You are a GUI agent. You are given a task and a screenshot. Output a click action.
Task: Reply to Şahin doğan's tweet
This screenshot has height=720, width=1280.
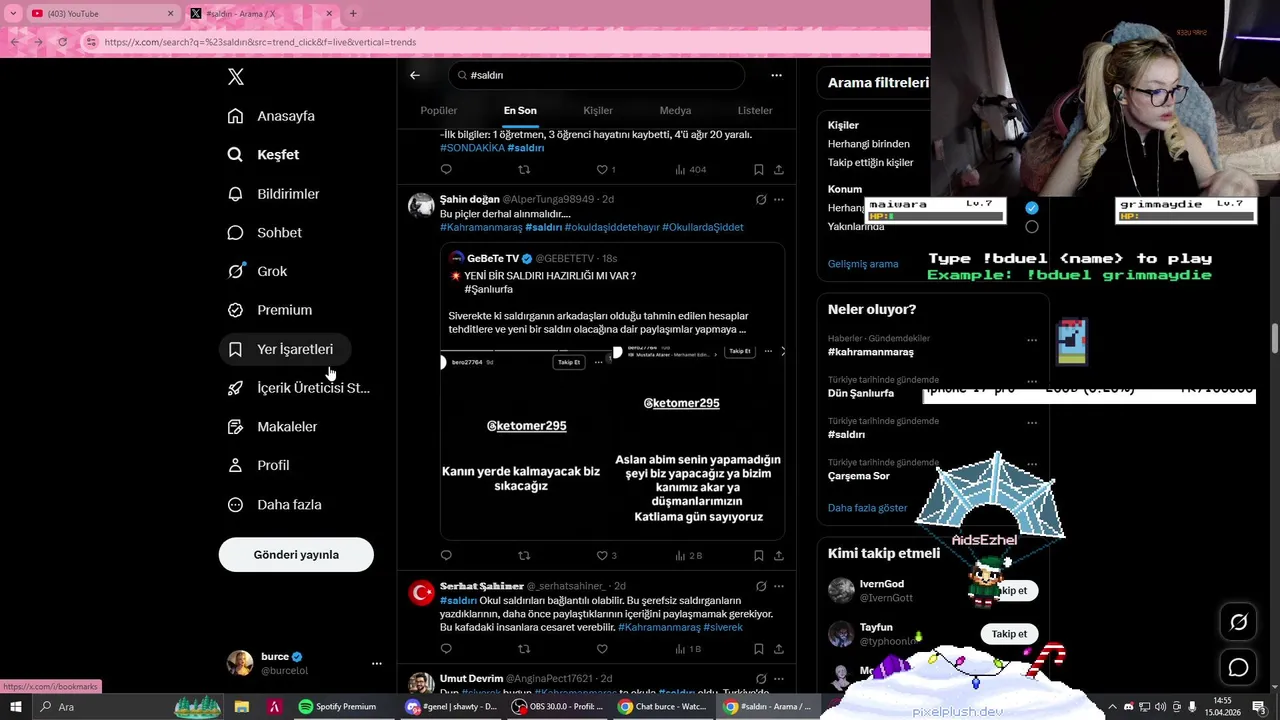[446, 556]
